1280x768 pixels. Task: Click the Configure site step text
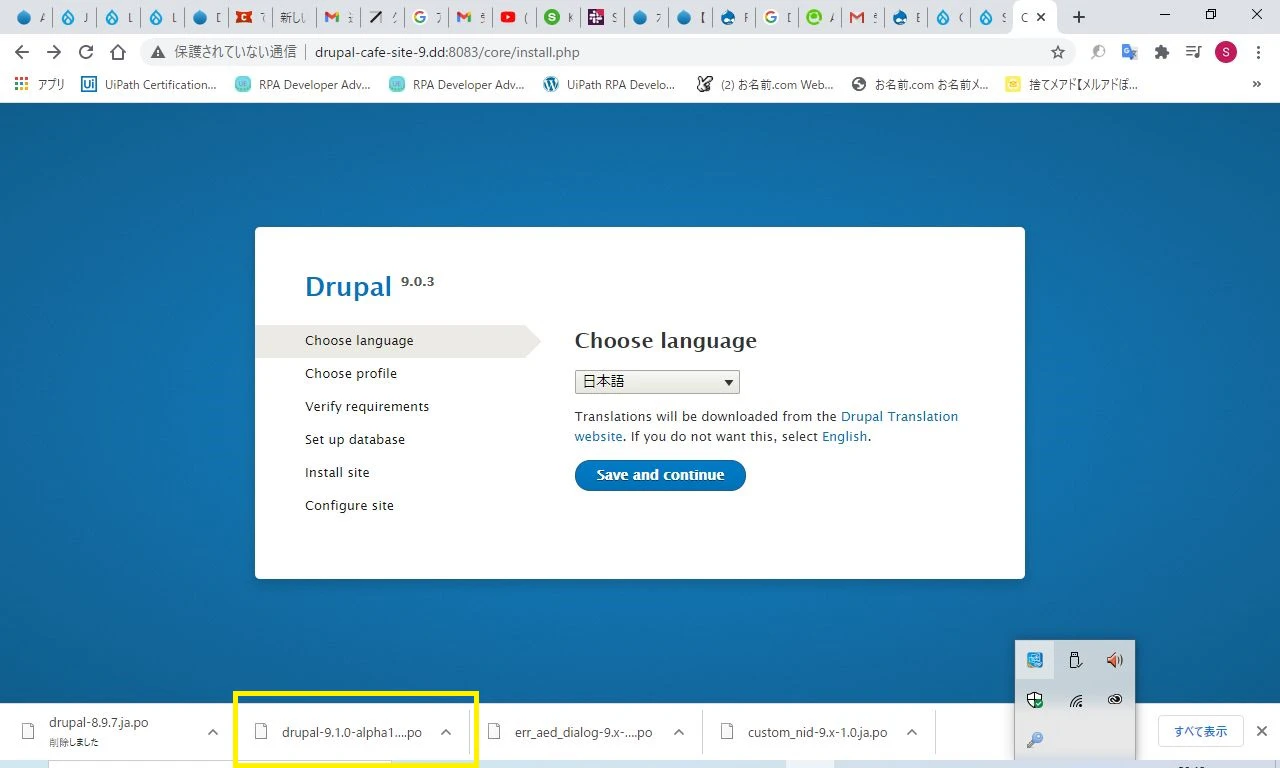349,505
